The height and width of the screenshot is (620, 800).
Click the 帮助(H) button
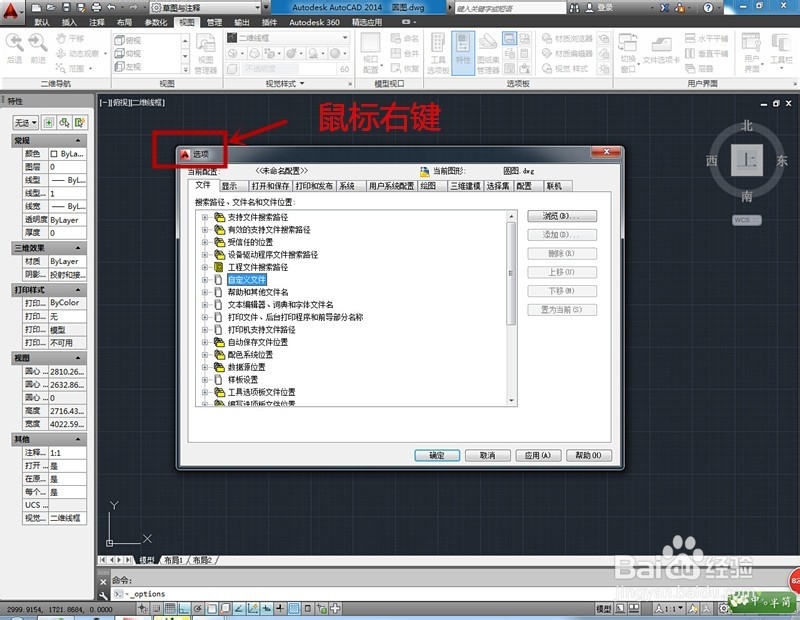tap(589, 455)
